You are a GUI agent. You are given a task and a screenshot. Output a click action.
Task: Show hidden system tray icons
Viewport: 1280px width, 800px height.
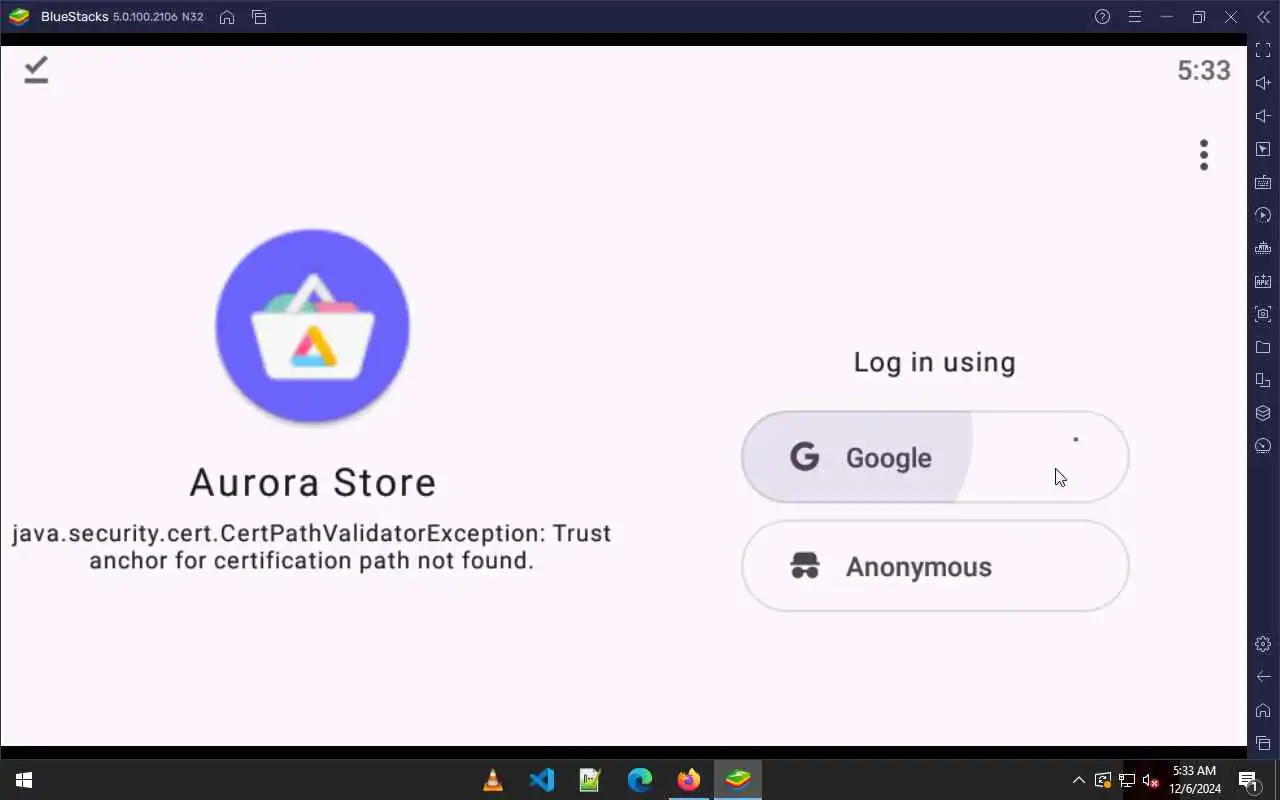pyautogui.click(x=1078, y=780)
